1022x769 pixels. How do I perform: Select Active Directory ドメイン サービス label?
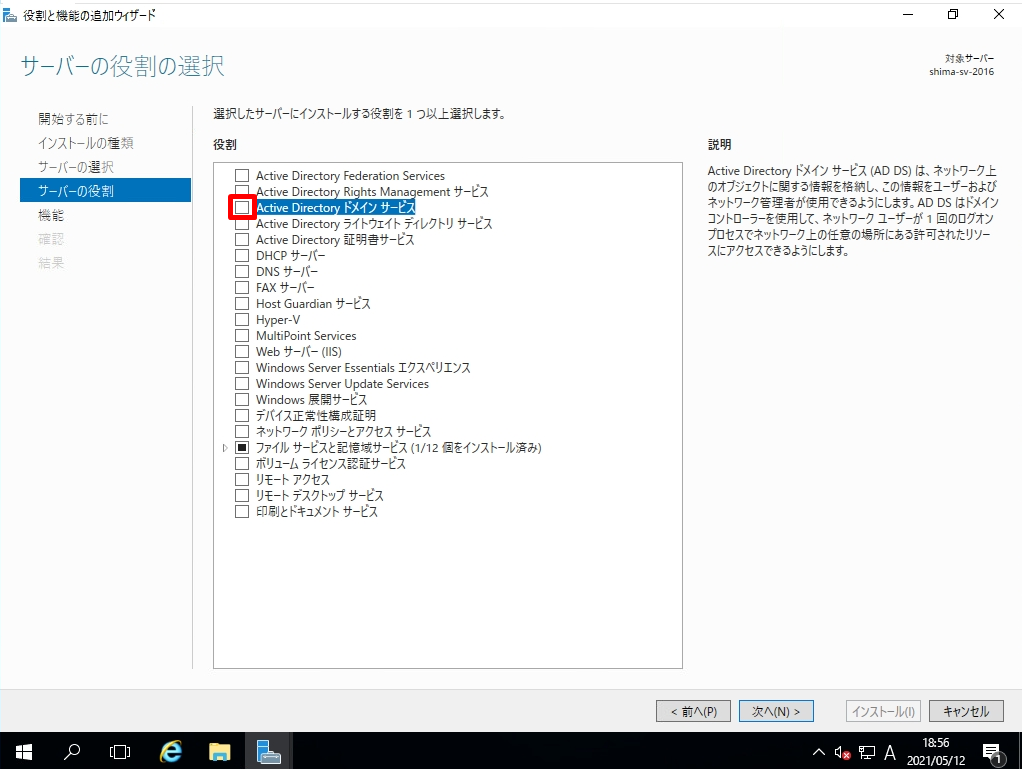click(x=336, y=207)
